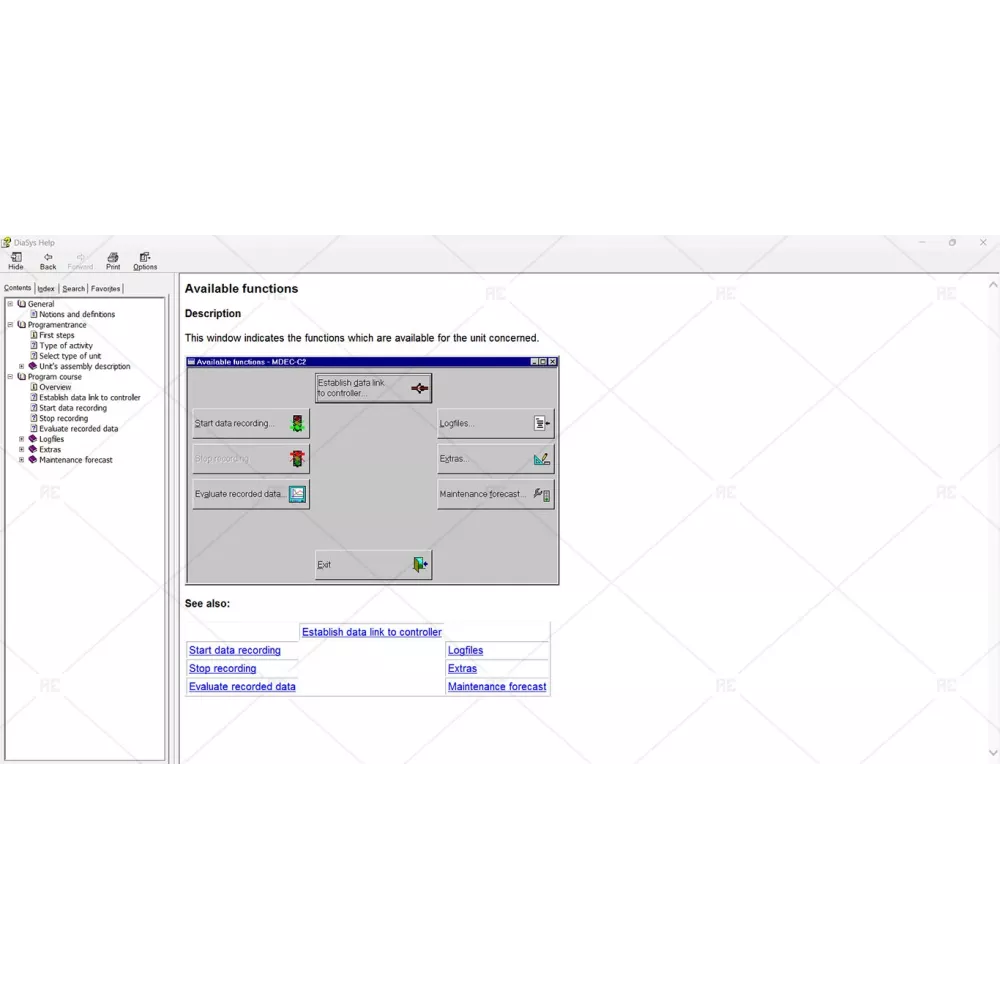Expand the Maintenance forecast tree node
The image size is (1000, 1000).
[22, 460]
